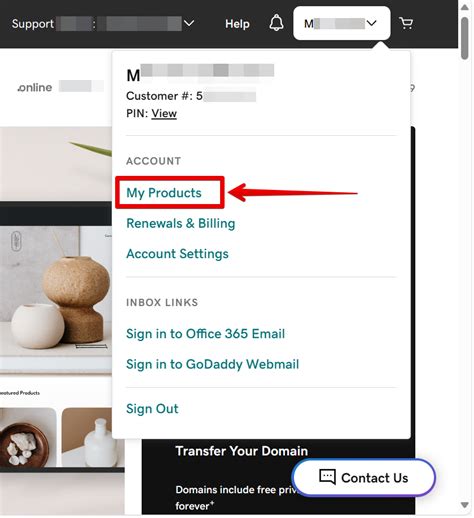Open the Help menu
Screen dimensions: 474x518
[237, 24]
